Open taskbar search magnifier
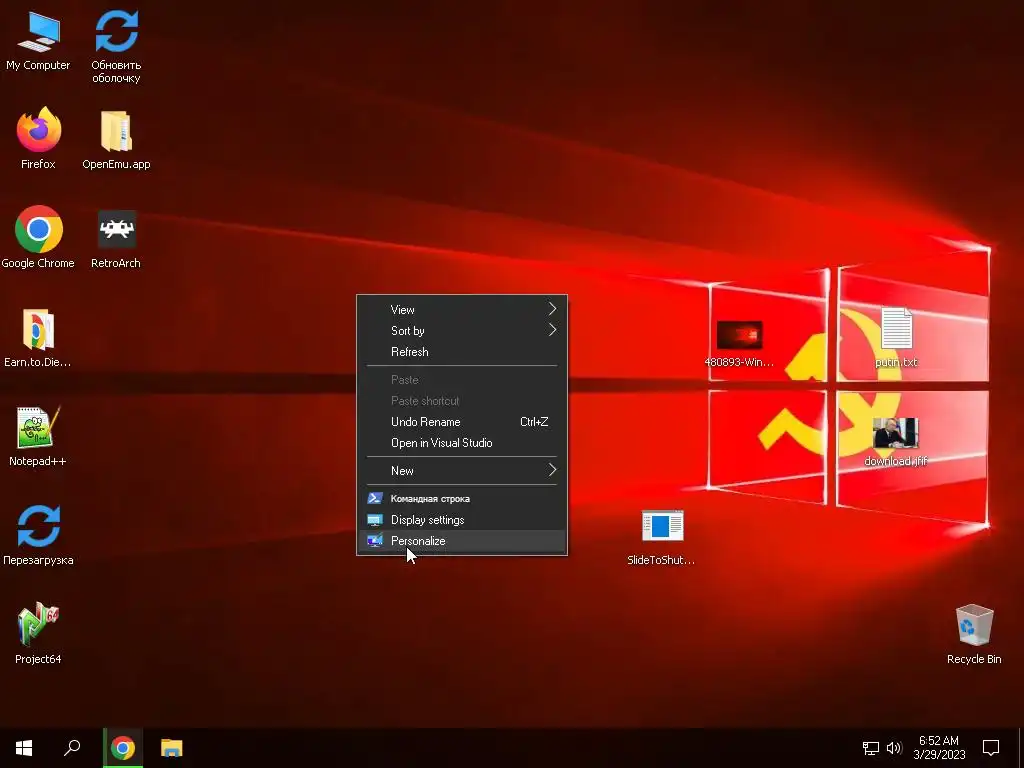1024x768 pixels. tap(72, 748)
